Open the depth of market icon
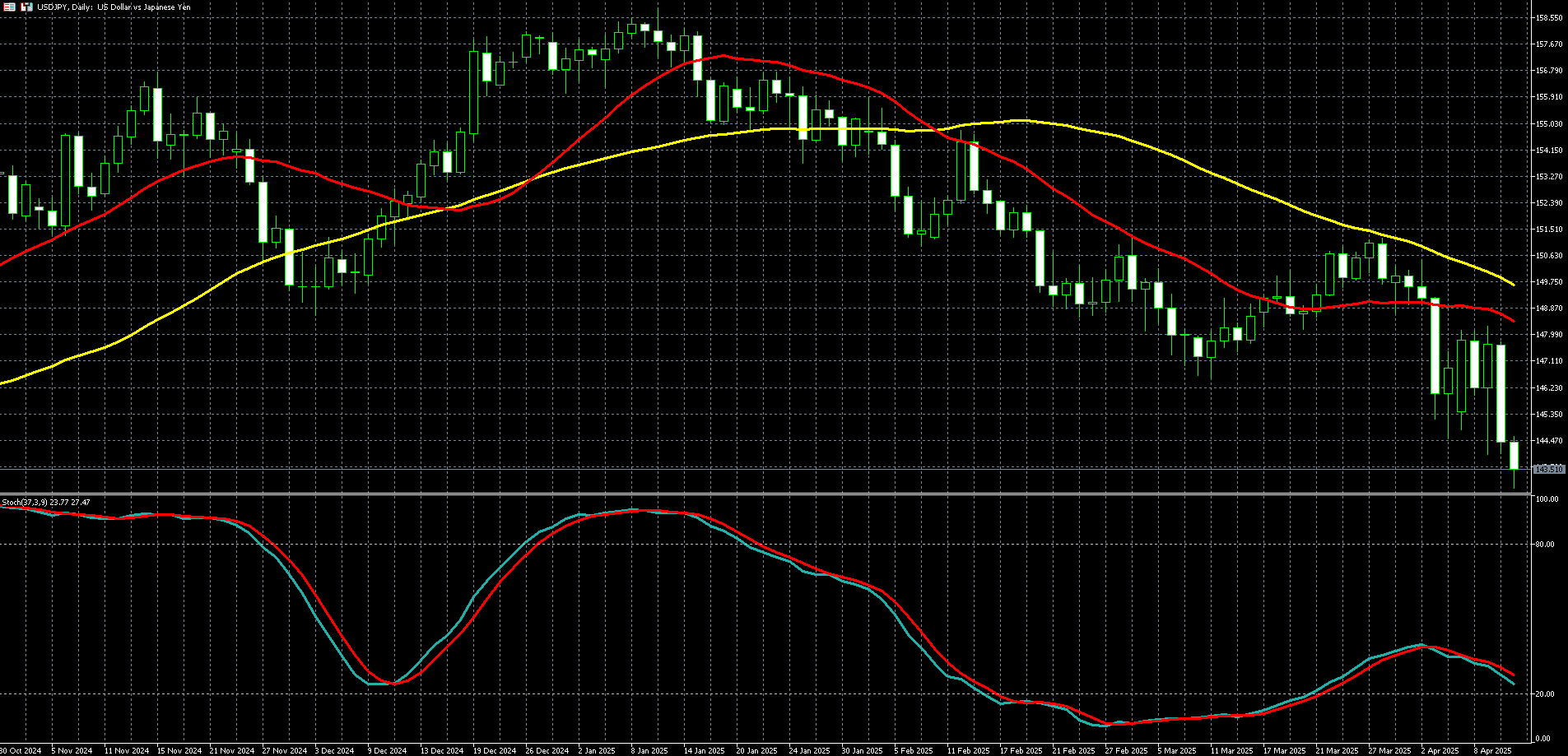This screenshot has width=1568, height=756. coord(26,7)
